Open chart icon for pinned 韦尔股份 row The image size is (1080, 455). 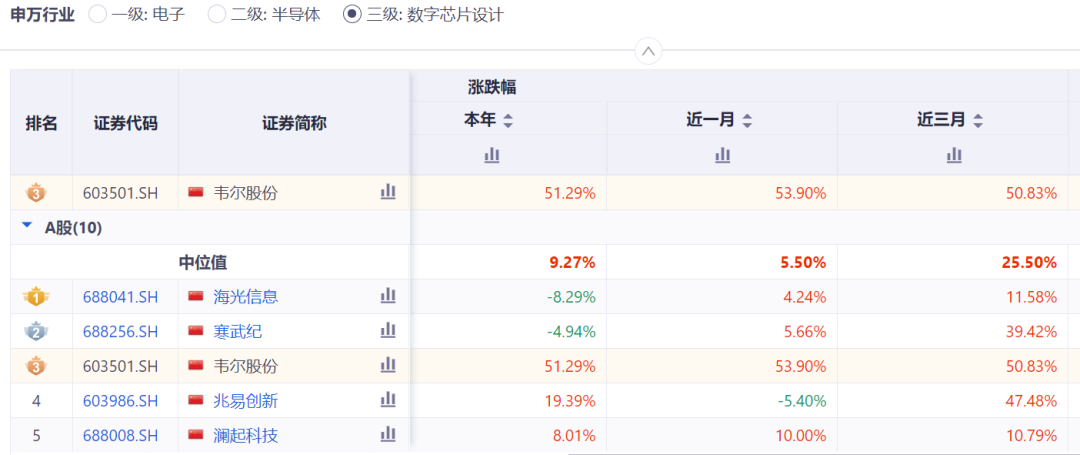click(x=388, y=192)
